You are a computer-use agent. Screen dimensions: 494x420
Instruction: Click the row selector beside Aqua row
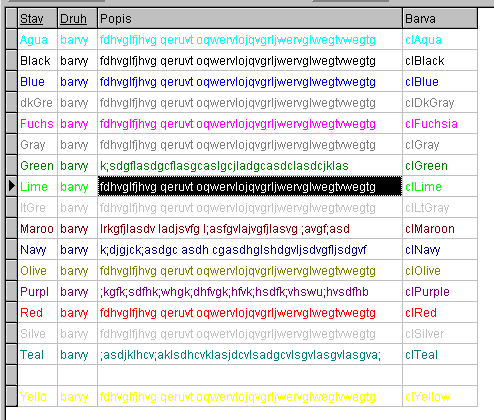point(12,39)
